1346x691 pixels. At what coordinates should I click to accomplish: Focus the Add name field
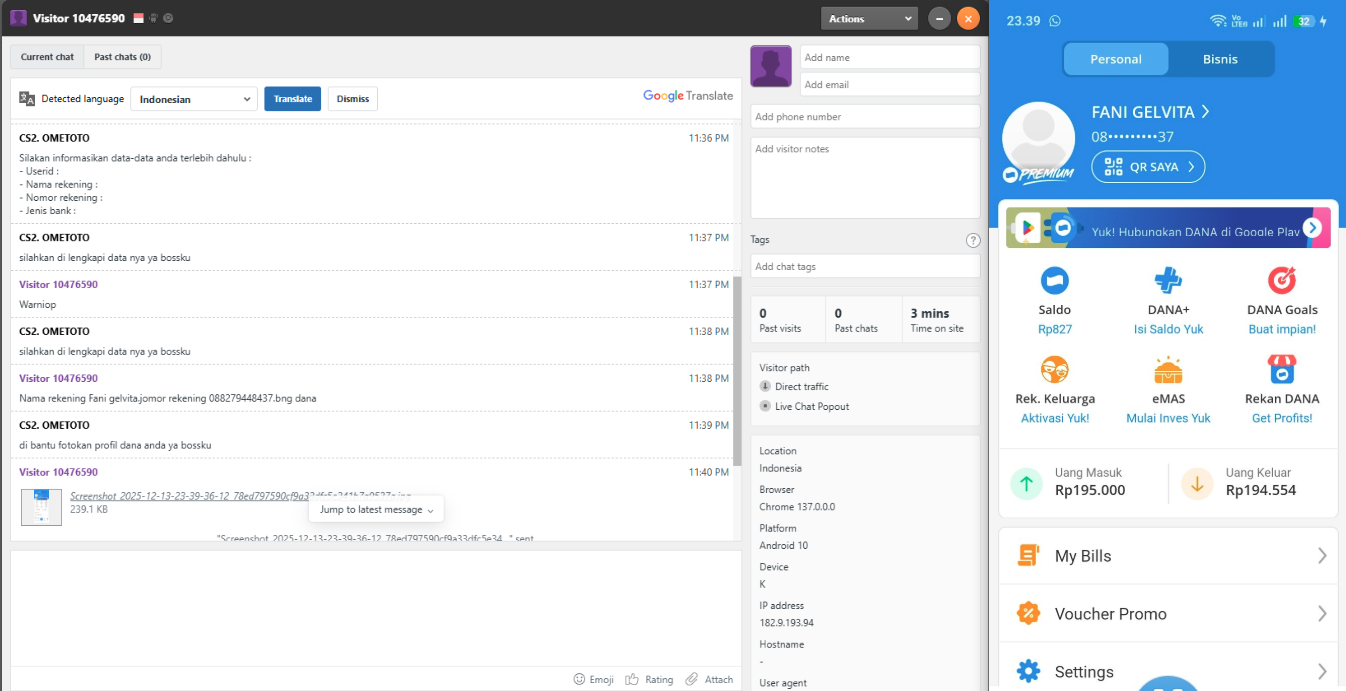tap(890, 57)
